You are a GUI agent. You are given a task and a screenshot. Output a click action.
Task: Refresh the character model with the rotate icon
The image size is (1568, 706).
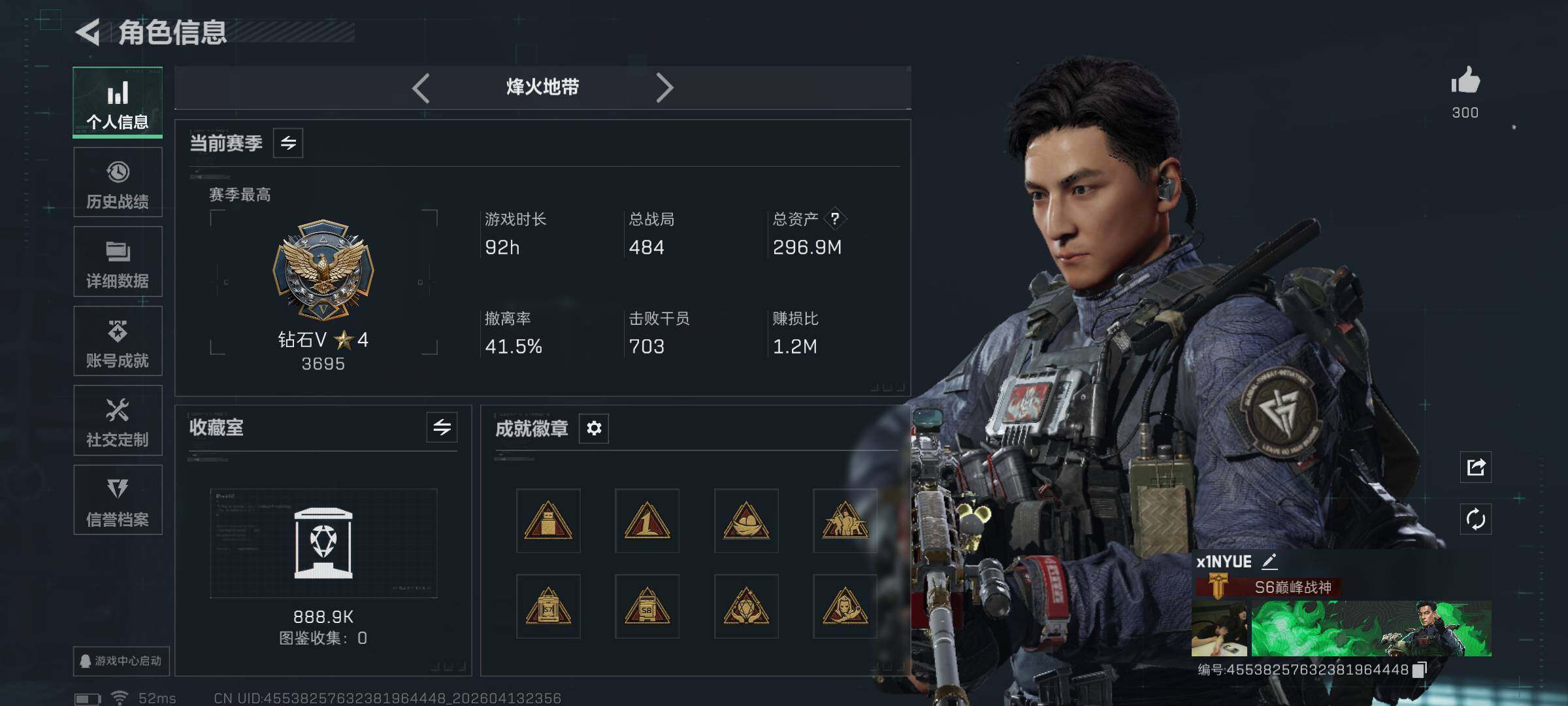point(1476,519)
